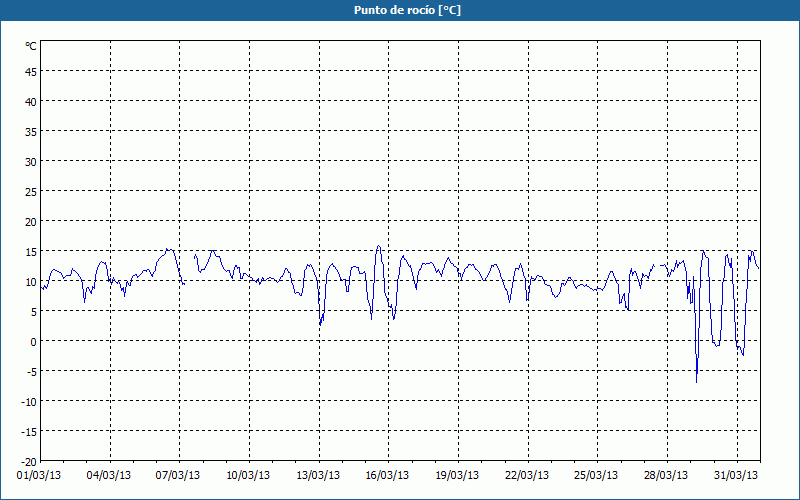The width and height of the screenshot is (800, 500).
Task: Select the 15 y-axis label
Action: [x=31, y=252]
